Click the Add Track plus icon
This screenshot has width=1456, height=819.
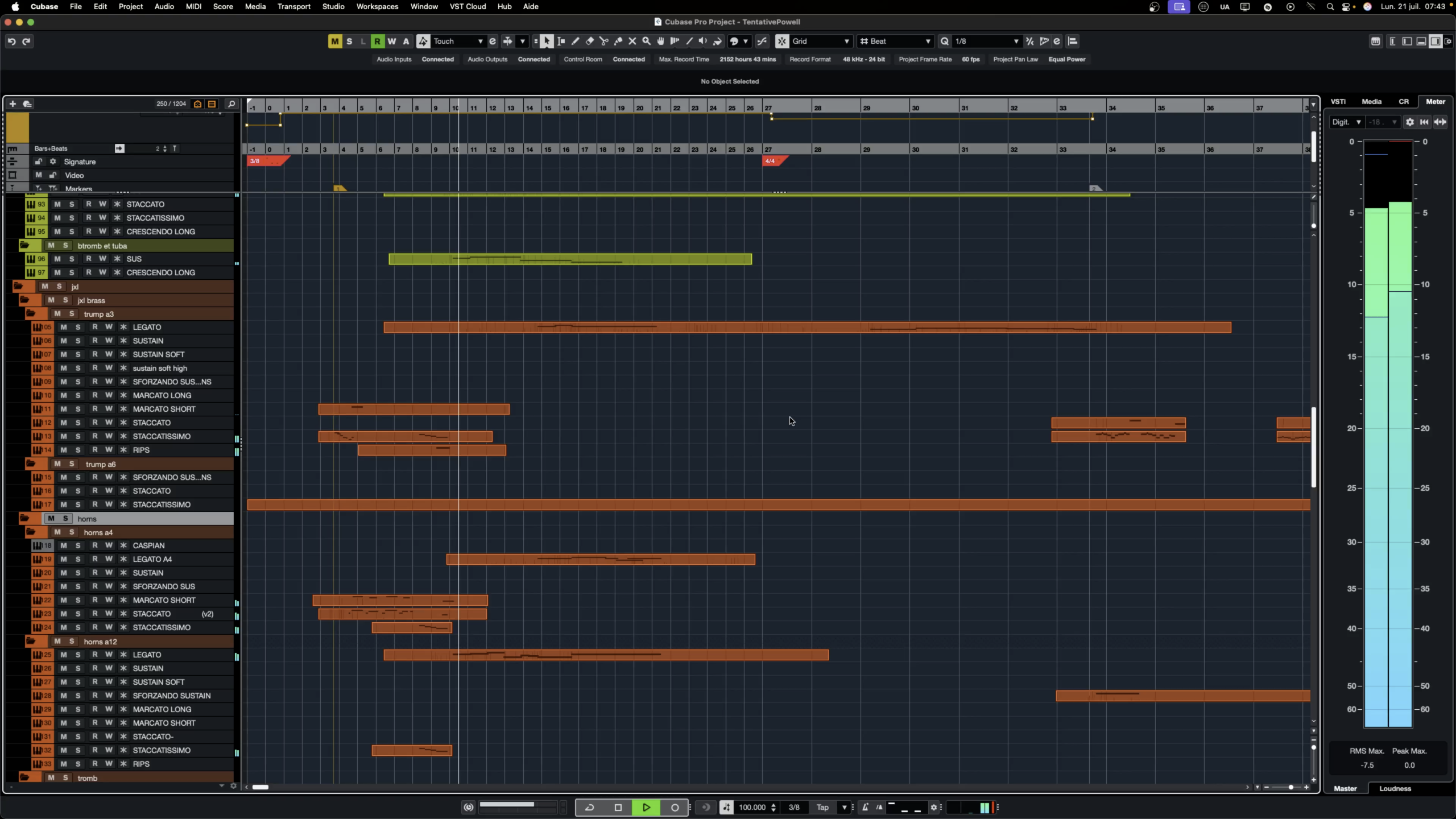(13, 104)
